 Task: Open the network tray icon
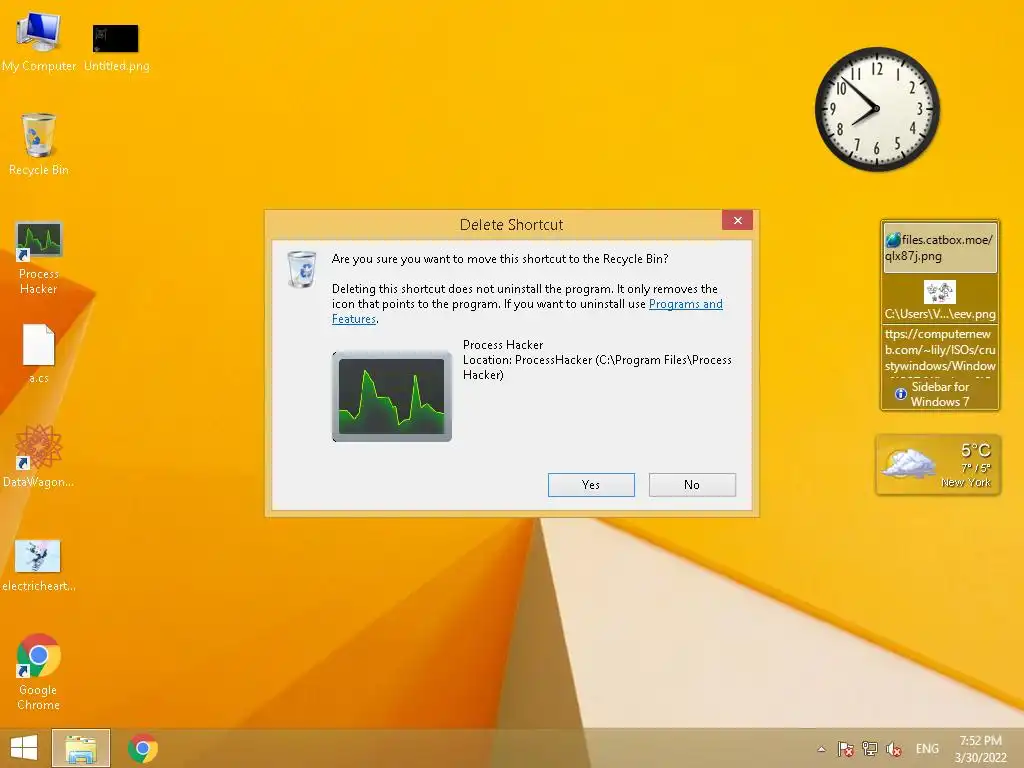(870, 749)
